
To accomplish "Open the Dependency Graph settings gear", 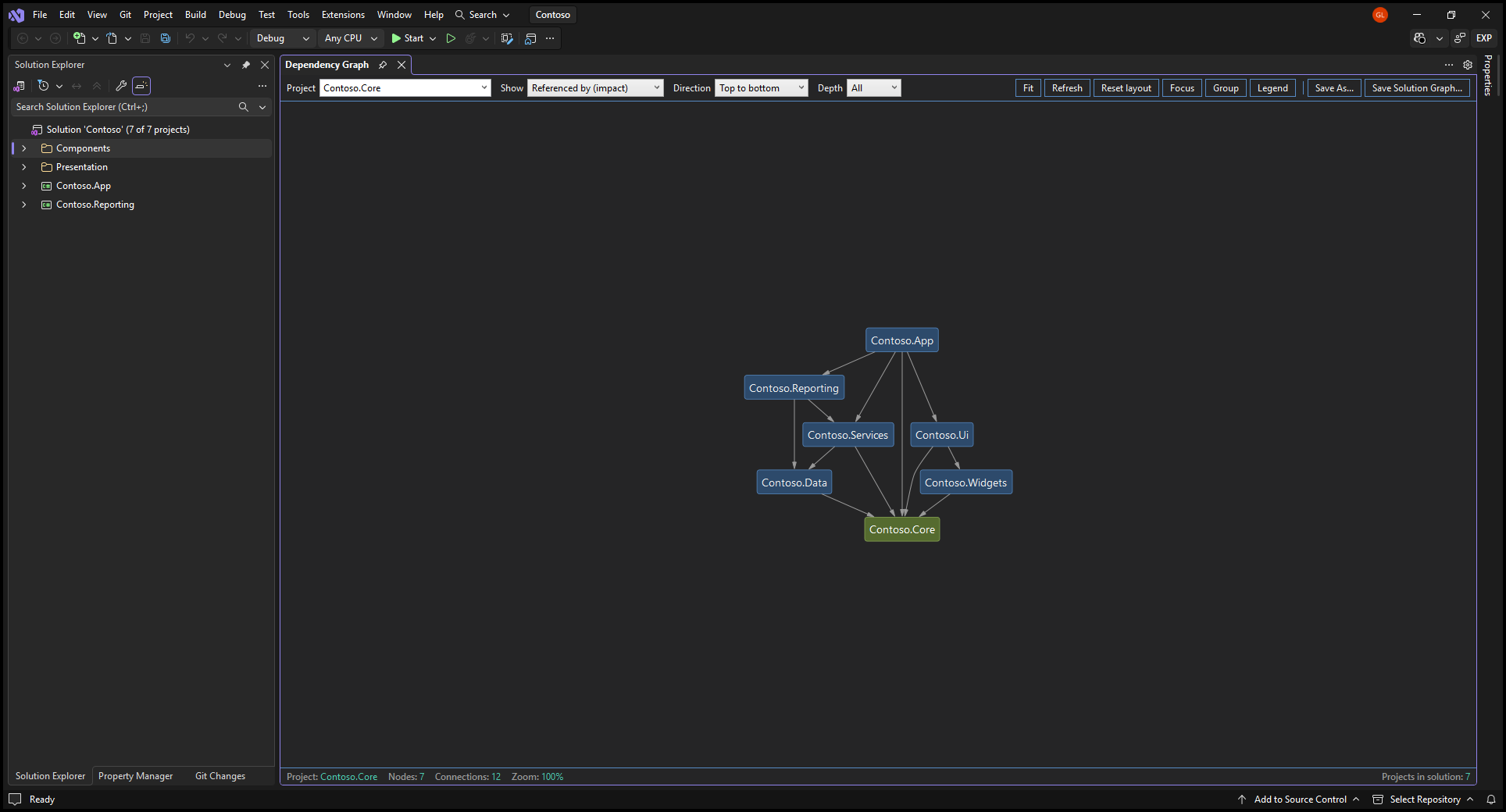I will click(x=1468, y=65).
